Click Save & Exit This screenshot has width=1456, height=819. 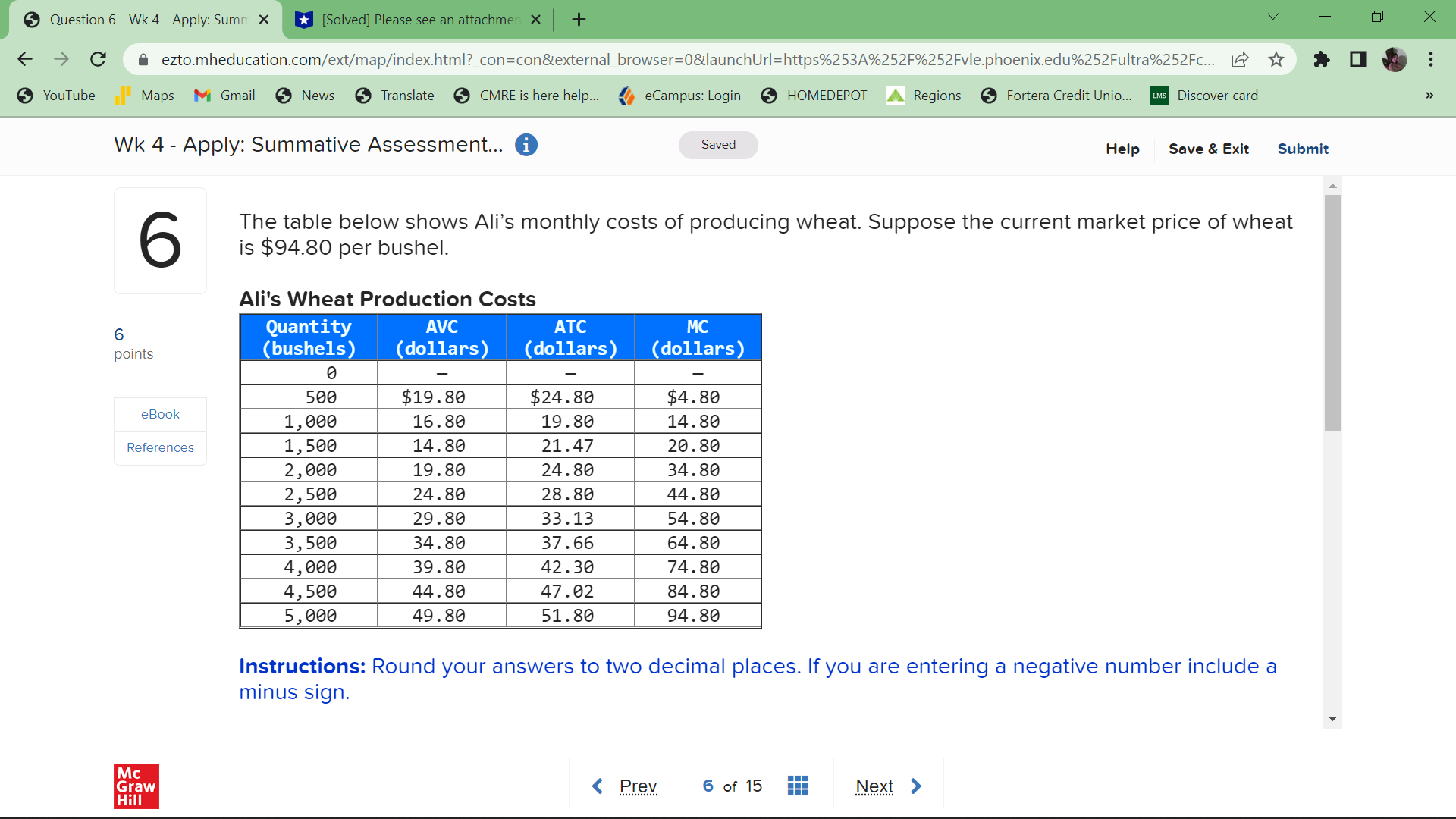click(x=1208, y=149)
